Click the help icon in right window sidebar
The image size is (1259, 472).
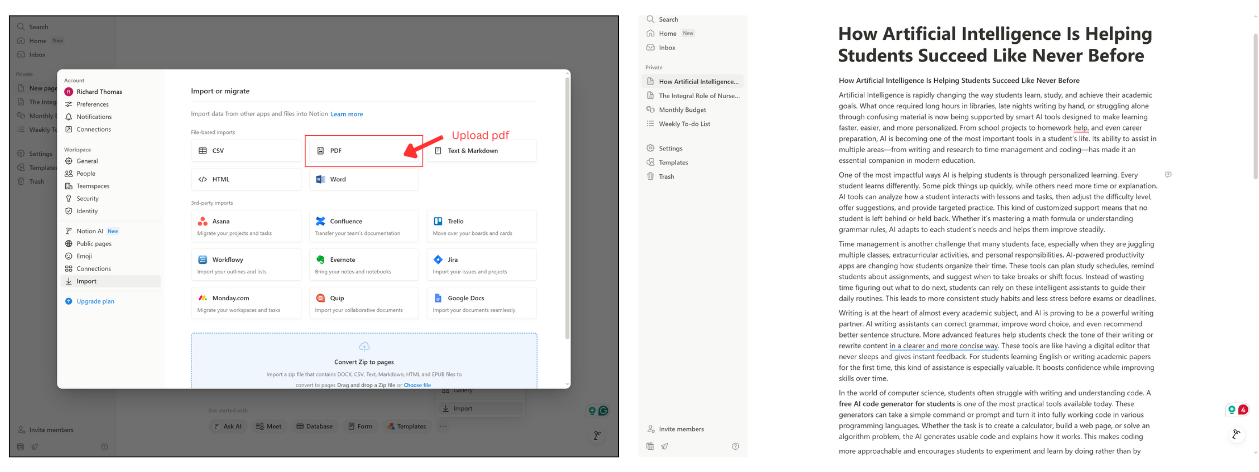pos(735,446)
